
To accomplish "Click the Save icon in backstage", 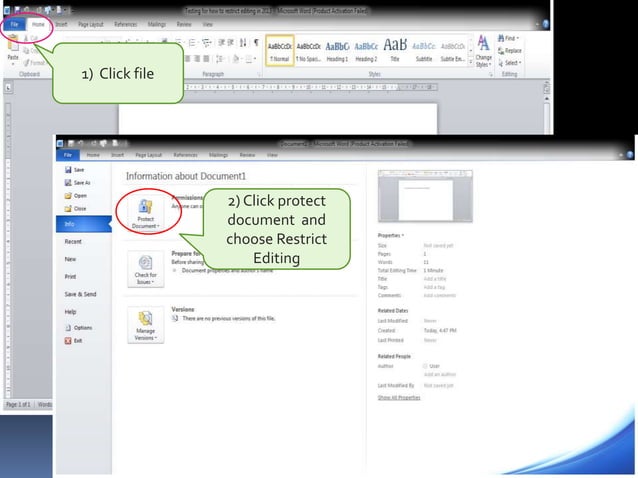I will point(68,170).
